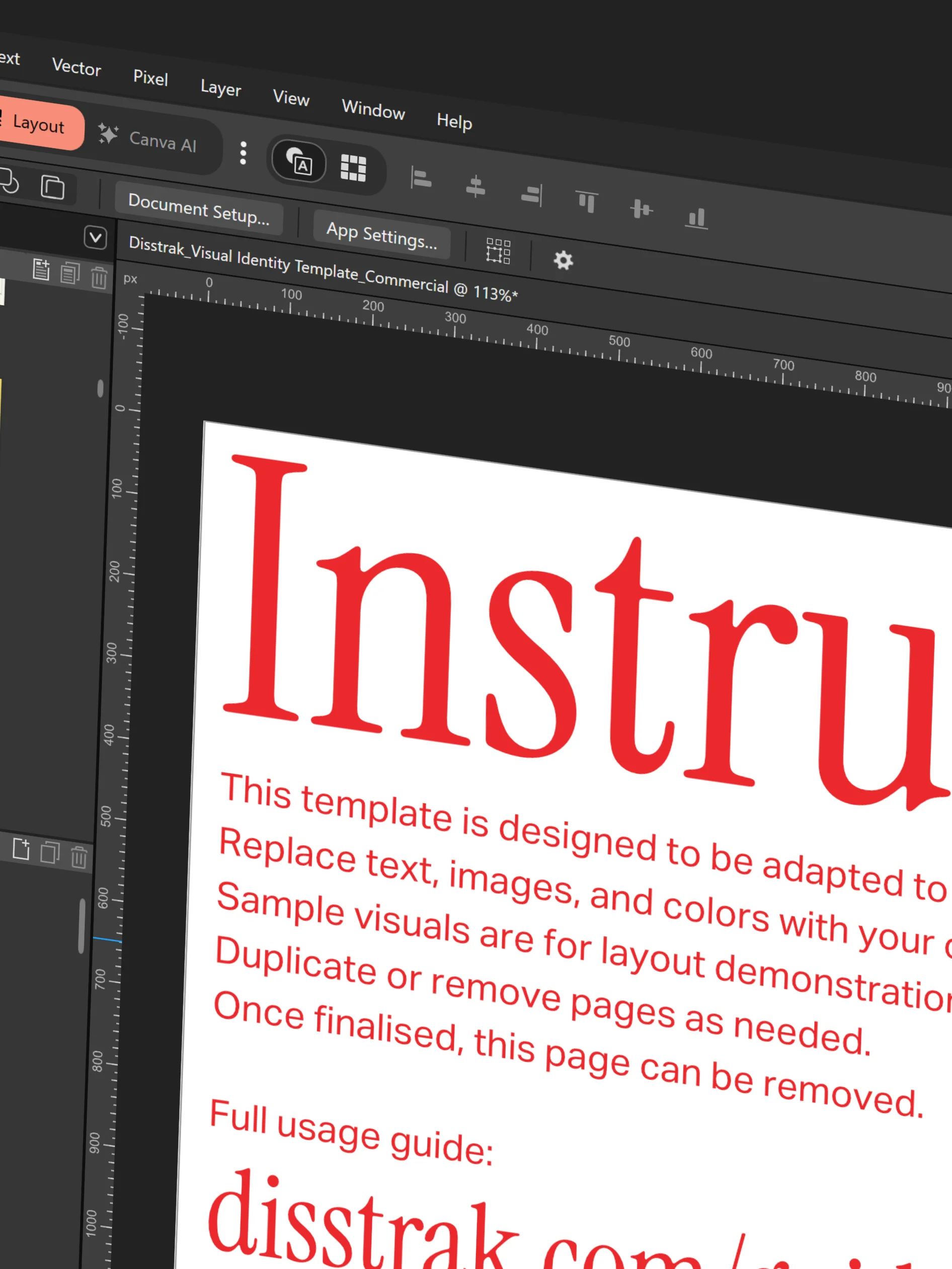Viewport: 952px width, 1269px height.
Task: Open the Pixel menu
Action: tap(150, 77)
